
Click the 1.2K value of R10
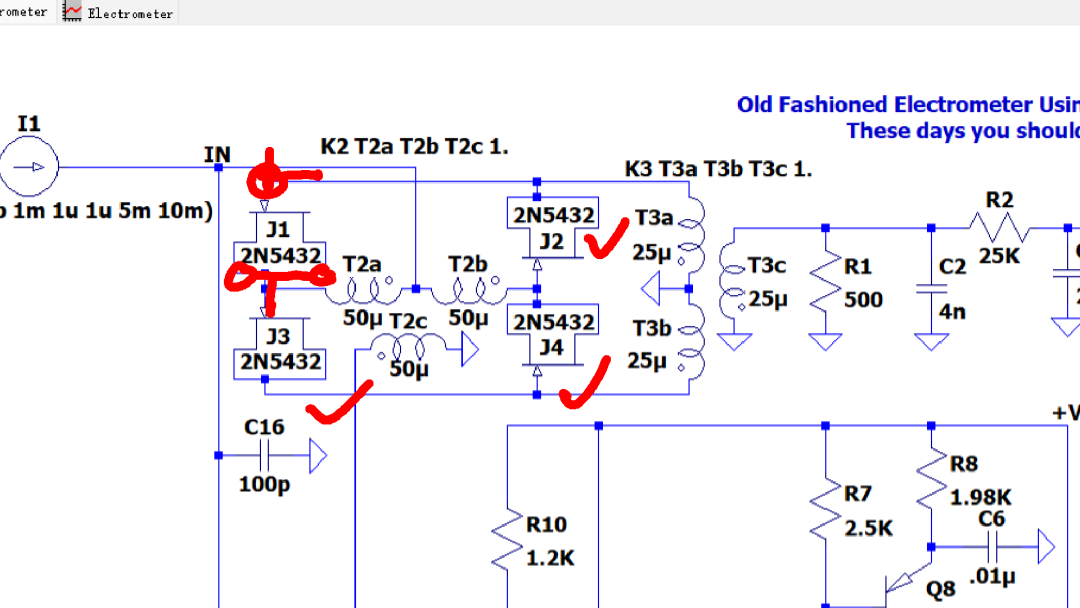(550, 558)
